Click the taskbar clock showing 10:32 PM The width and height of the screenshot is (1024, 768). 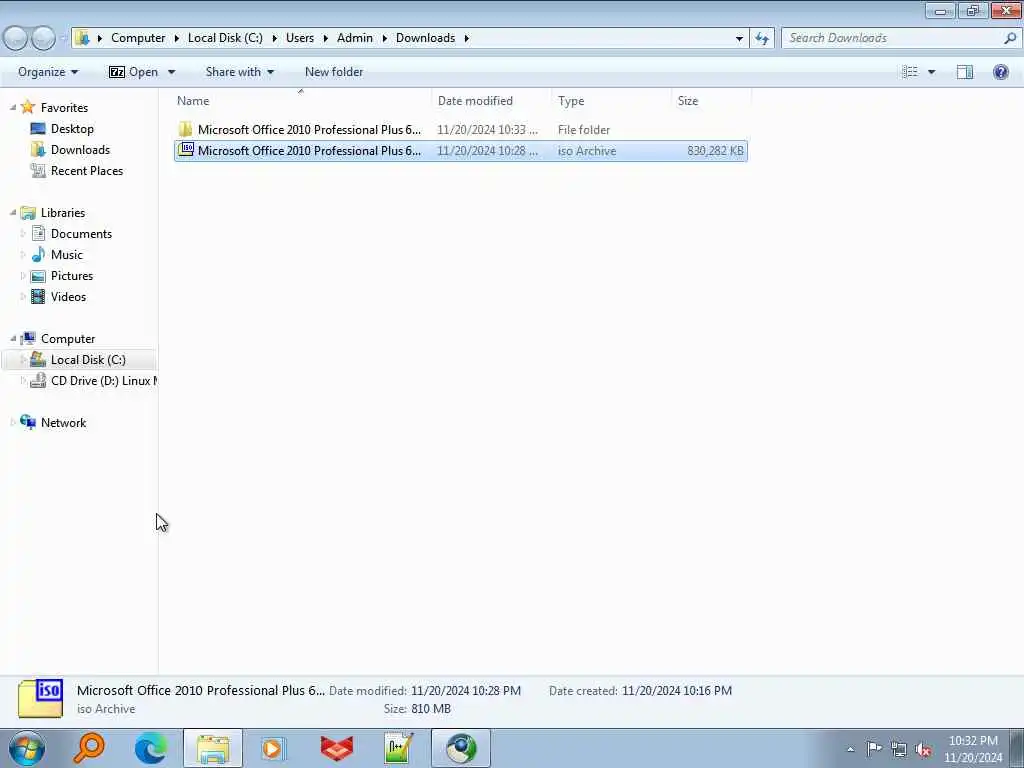[973, 749]
